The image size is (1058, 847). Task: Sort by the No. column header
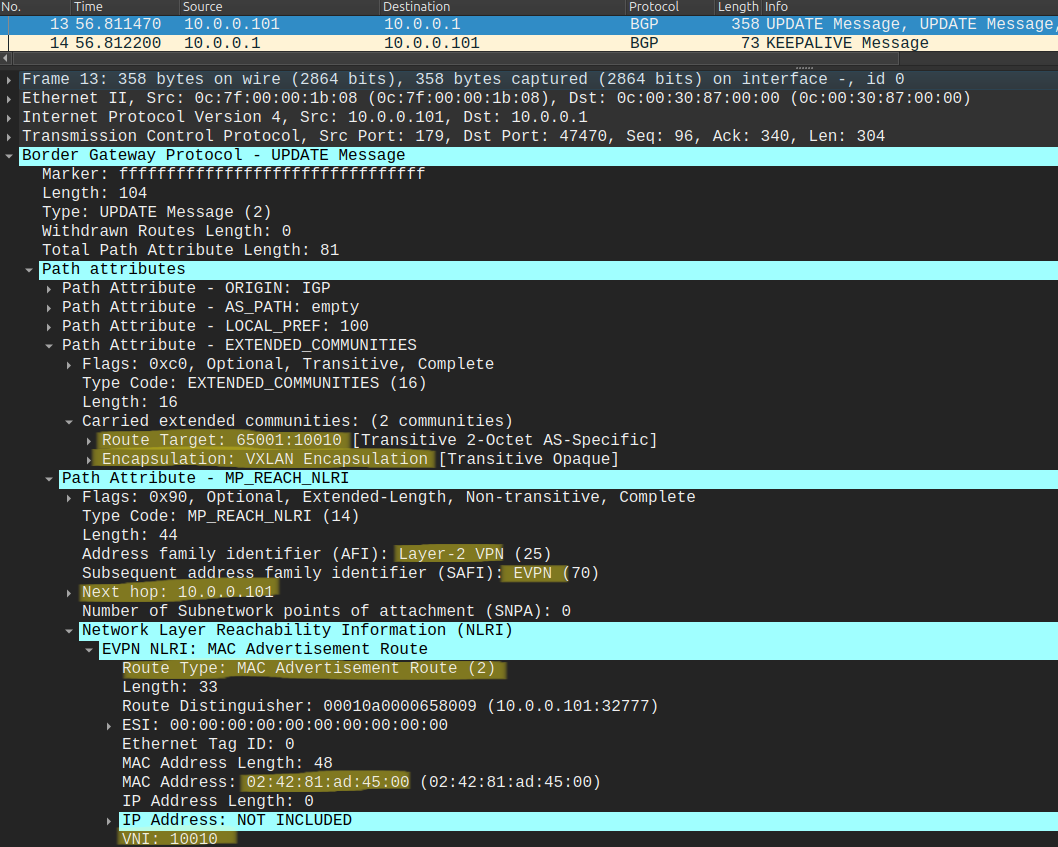[x=34, y=7]
